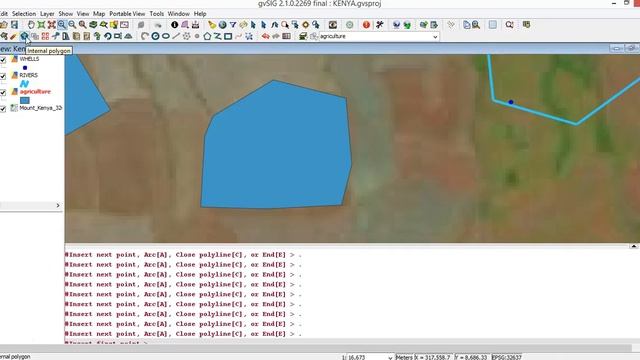Select the red agriculture layer name
The width and height of the screenshot is (640, 360).
(35, 92)
